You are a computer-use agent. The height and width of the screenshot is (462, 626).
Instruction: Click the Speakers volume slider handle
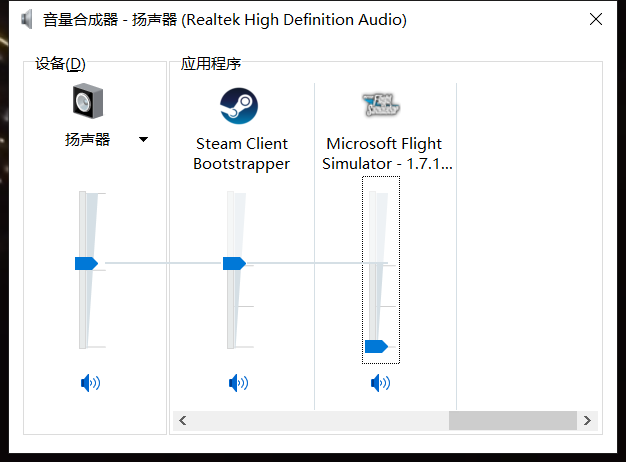point(87,263)
